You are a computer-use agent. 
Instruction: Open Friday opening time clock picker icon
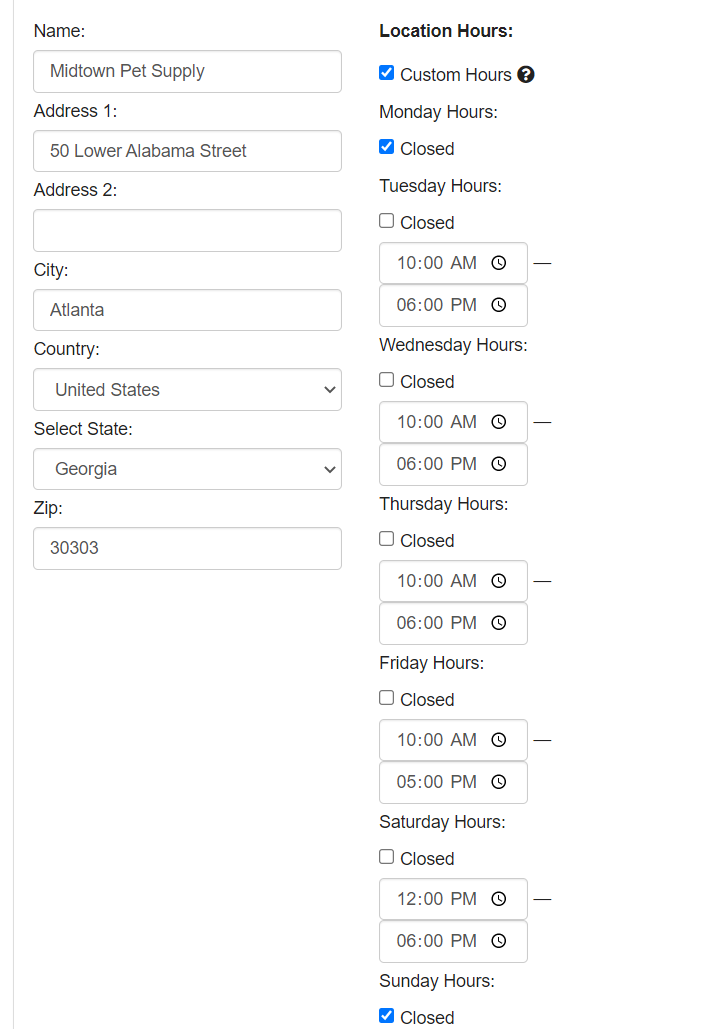click(499, 740)
